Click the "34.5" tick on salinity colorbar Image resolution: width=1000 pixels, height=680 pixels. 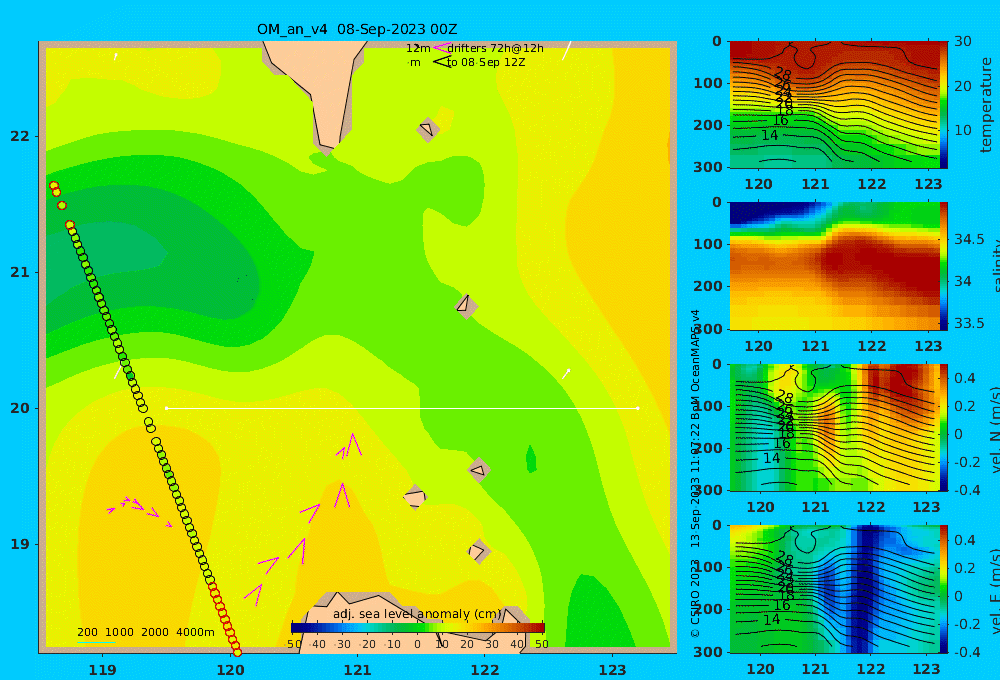[969, 239]
